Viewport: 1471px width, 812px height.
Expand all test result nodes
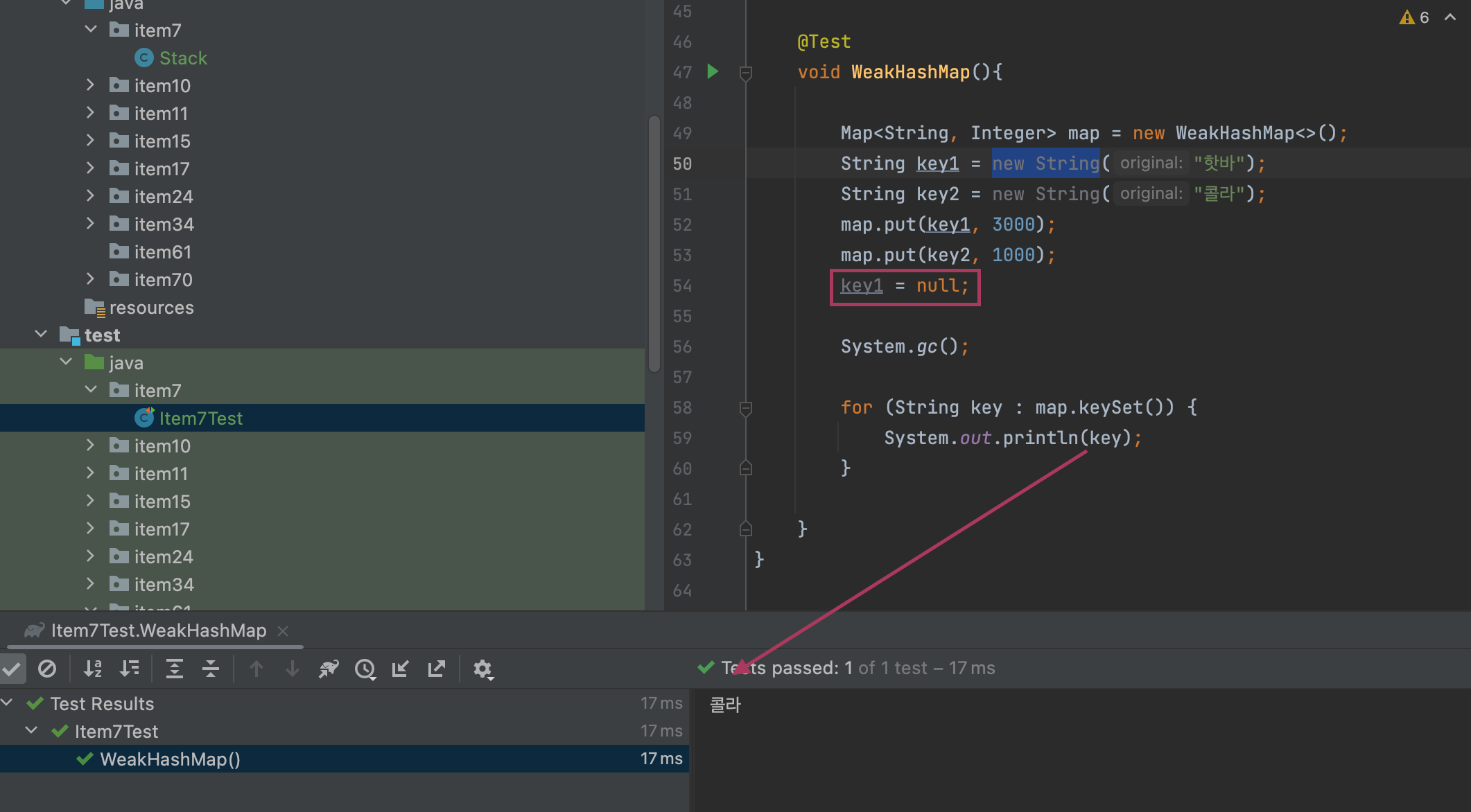click(x=175, y=669)
